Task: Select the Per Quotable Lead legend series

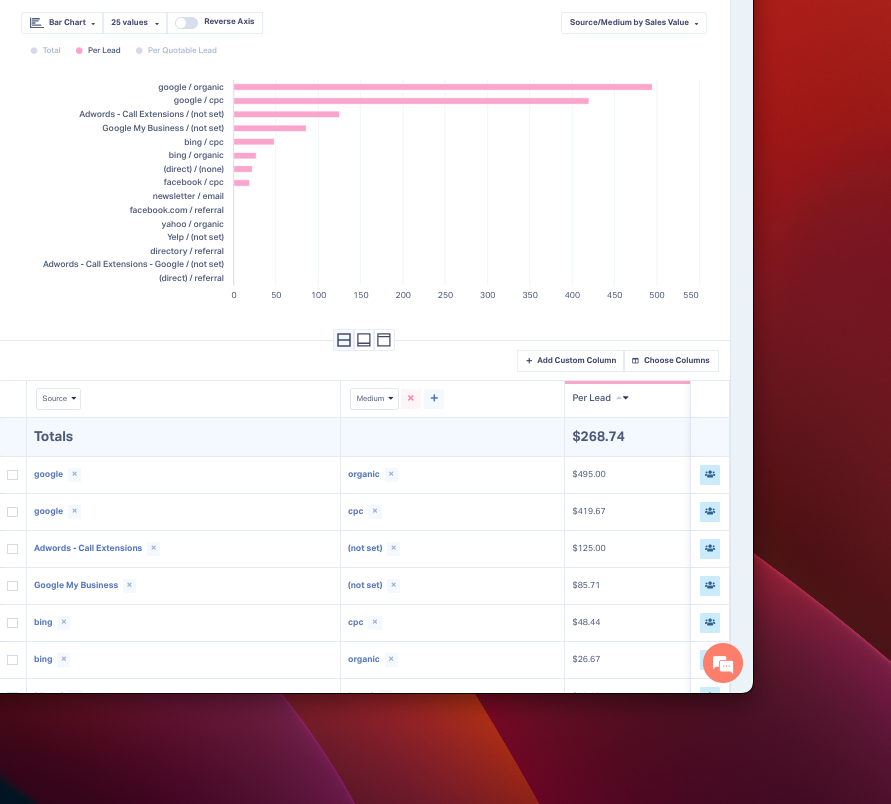Action: pos(176,51)
